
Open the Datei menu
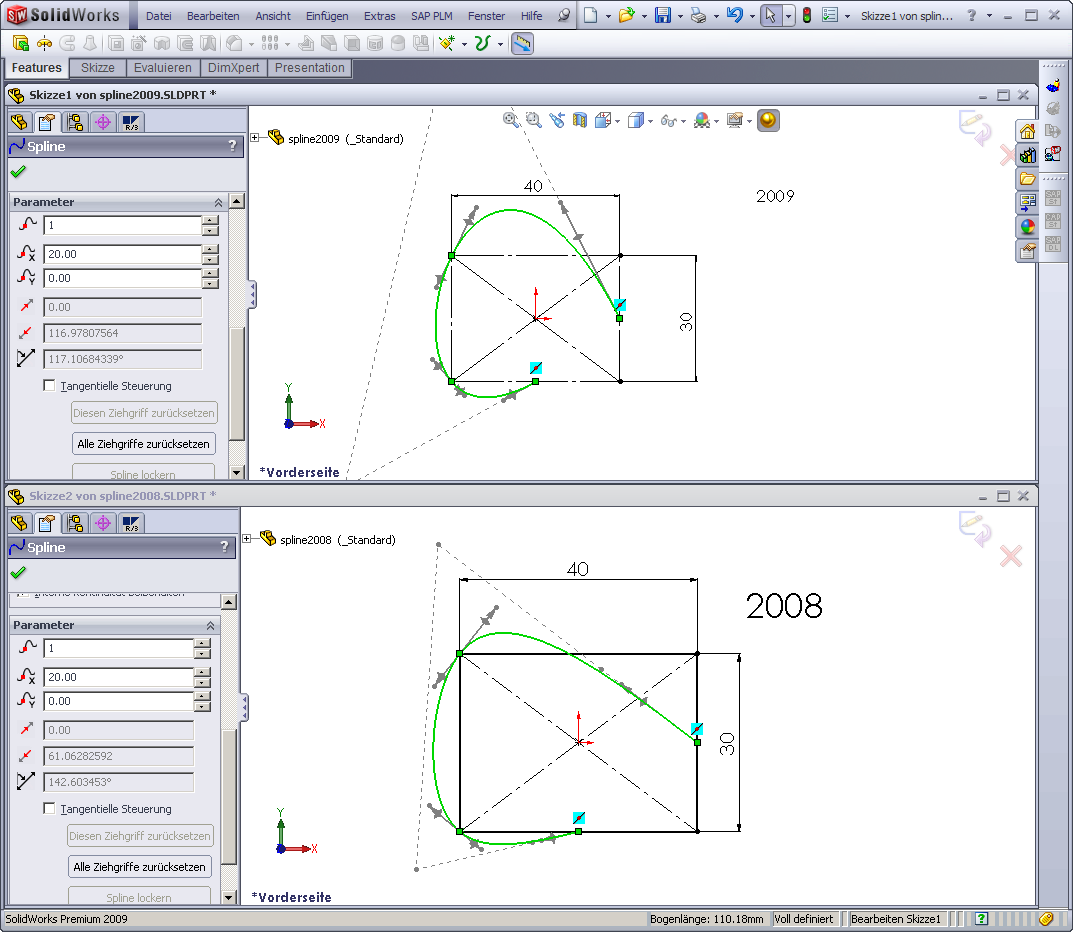[x=158, y=16]
